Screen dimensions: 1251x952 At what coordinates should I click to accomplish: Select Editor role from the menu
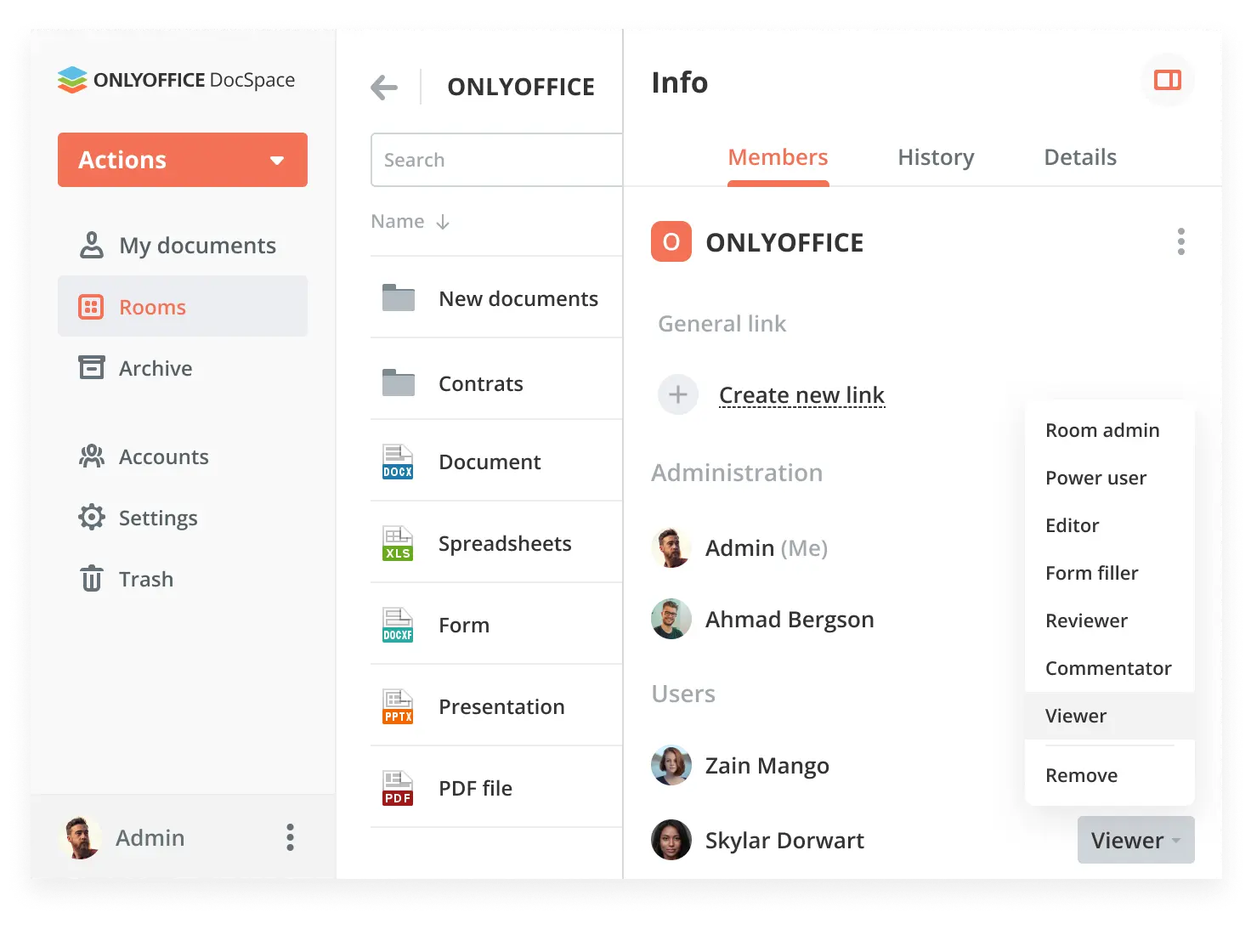click(x=1072, y=525)
